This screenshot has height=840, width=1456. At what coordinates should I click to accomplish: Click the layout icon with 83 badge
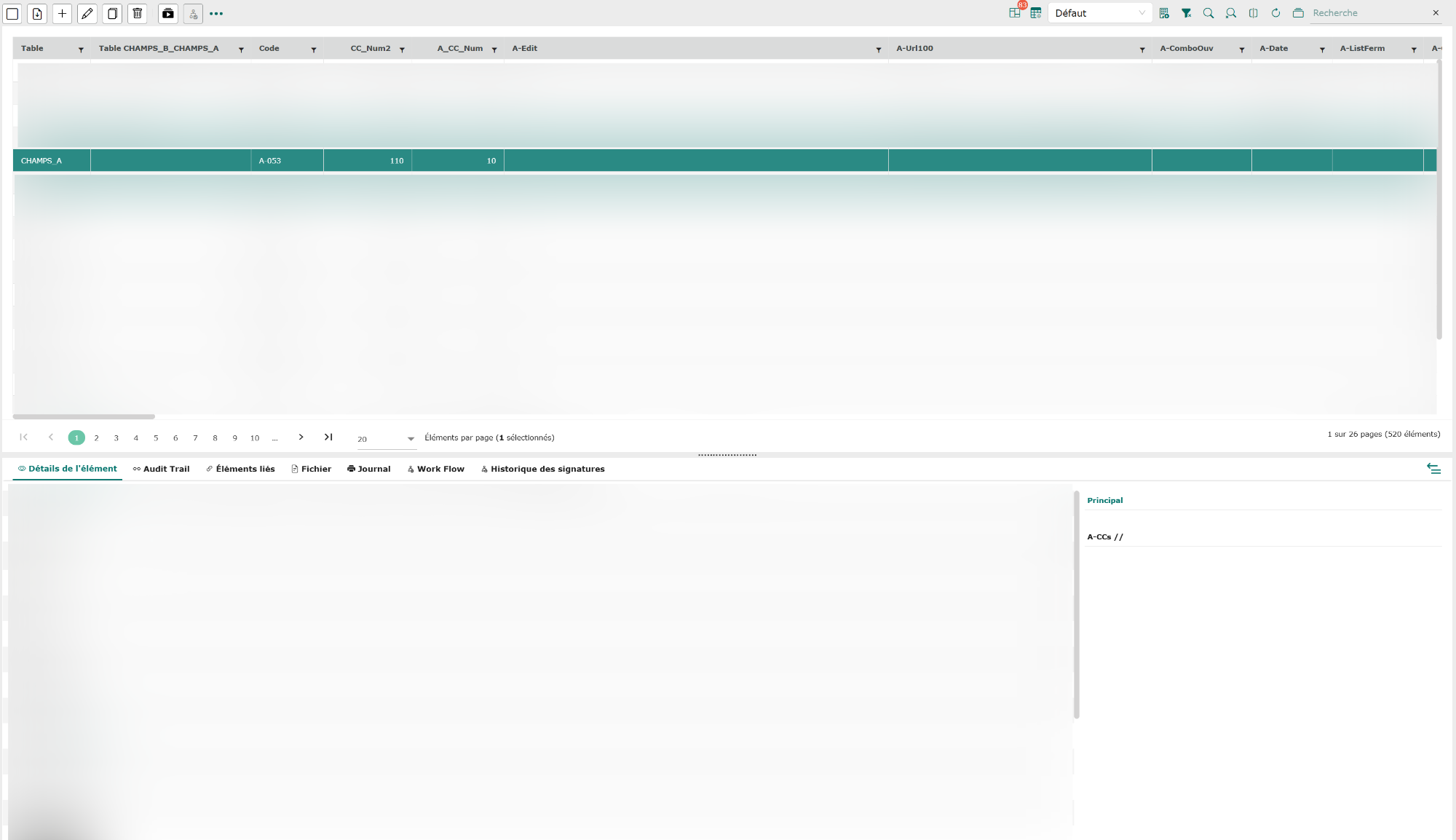(x=1015, y=13)
